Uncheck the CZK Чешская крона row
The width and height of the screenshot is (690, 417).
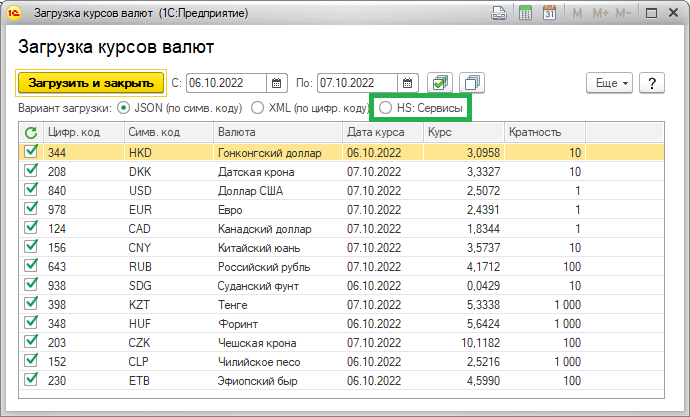(x=31, y=341)
